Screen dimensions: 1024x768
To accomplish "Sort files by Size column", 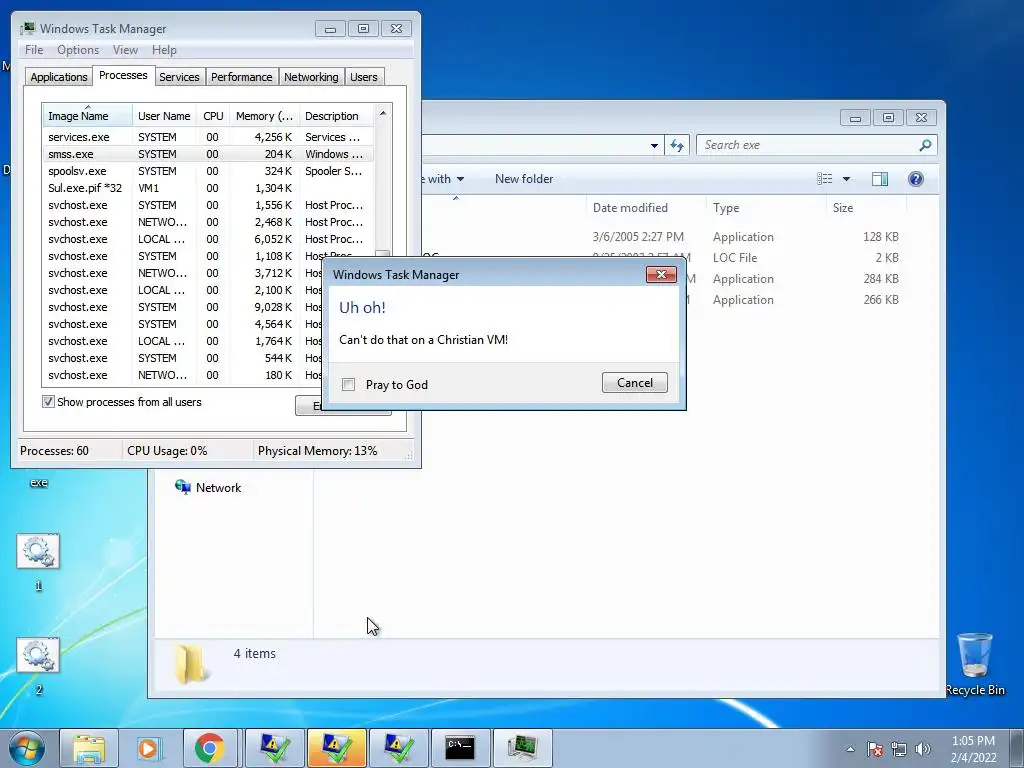I will (x=867, y=208).
